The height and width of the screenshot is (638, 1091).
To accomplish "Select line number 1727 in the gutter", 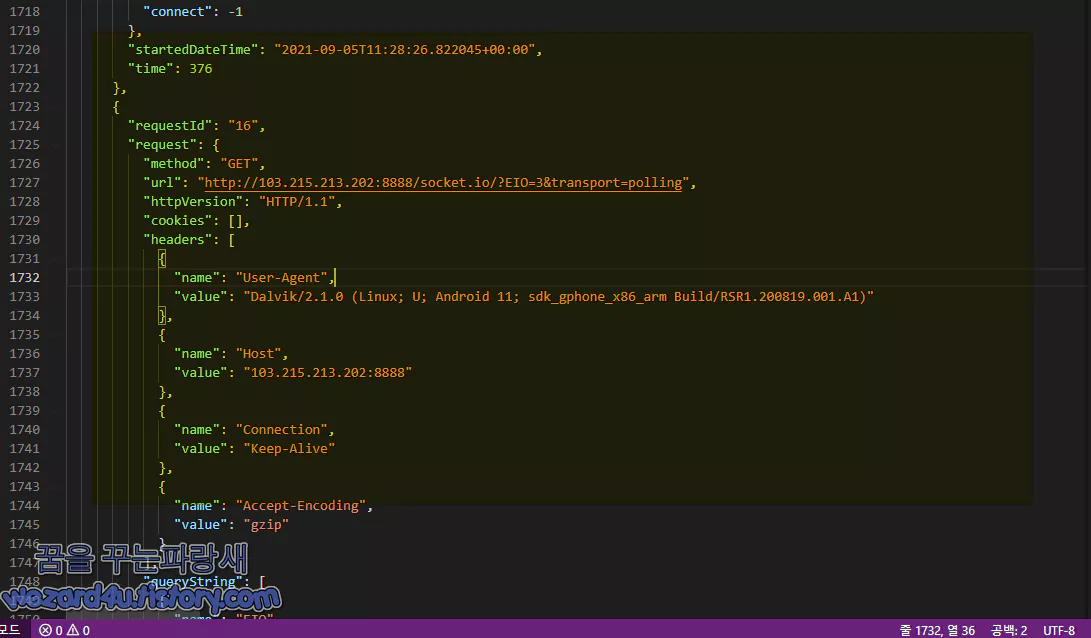I will (24, 182).
